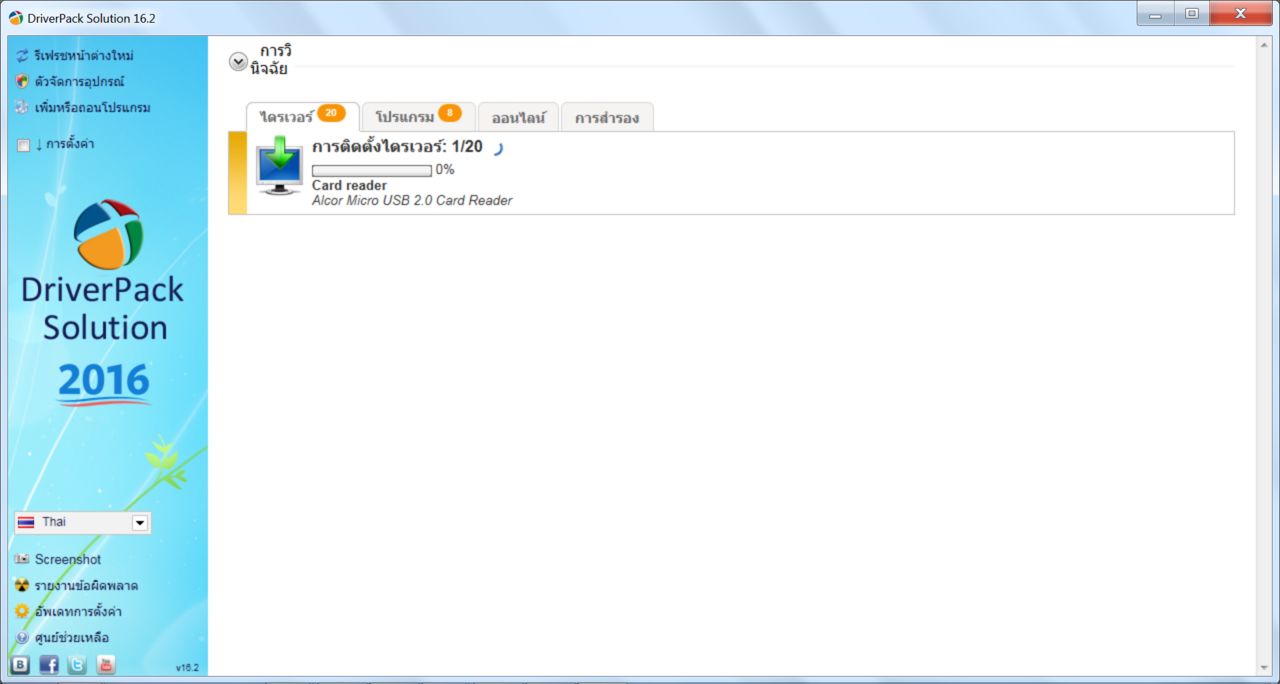
Task: Click the ตัวจัดการอุปกรณ์ link
Action: (79, 82)
